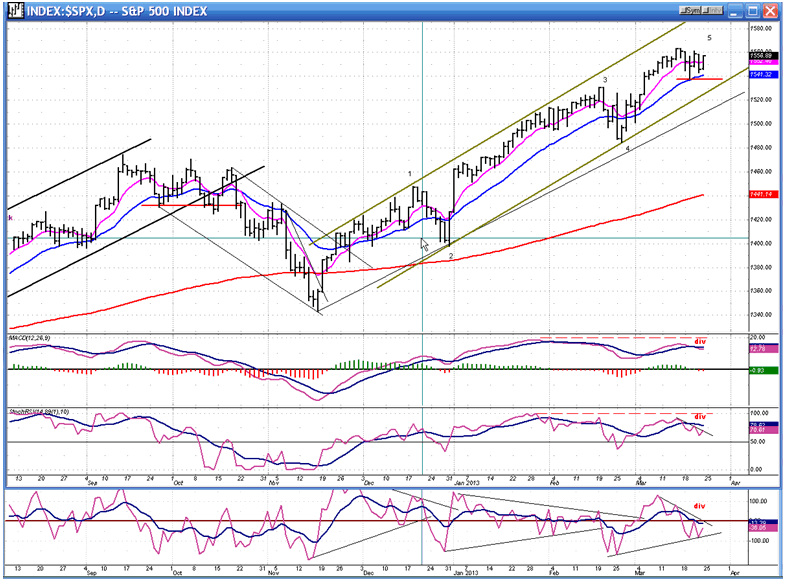Click the 1340.00 price axis label
Viewport: 786px width, 585px height.
coord(761,315)
